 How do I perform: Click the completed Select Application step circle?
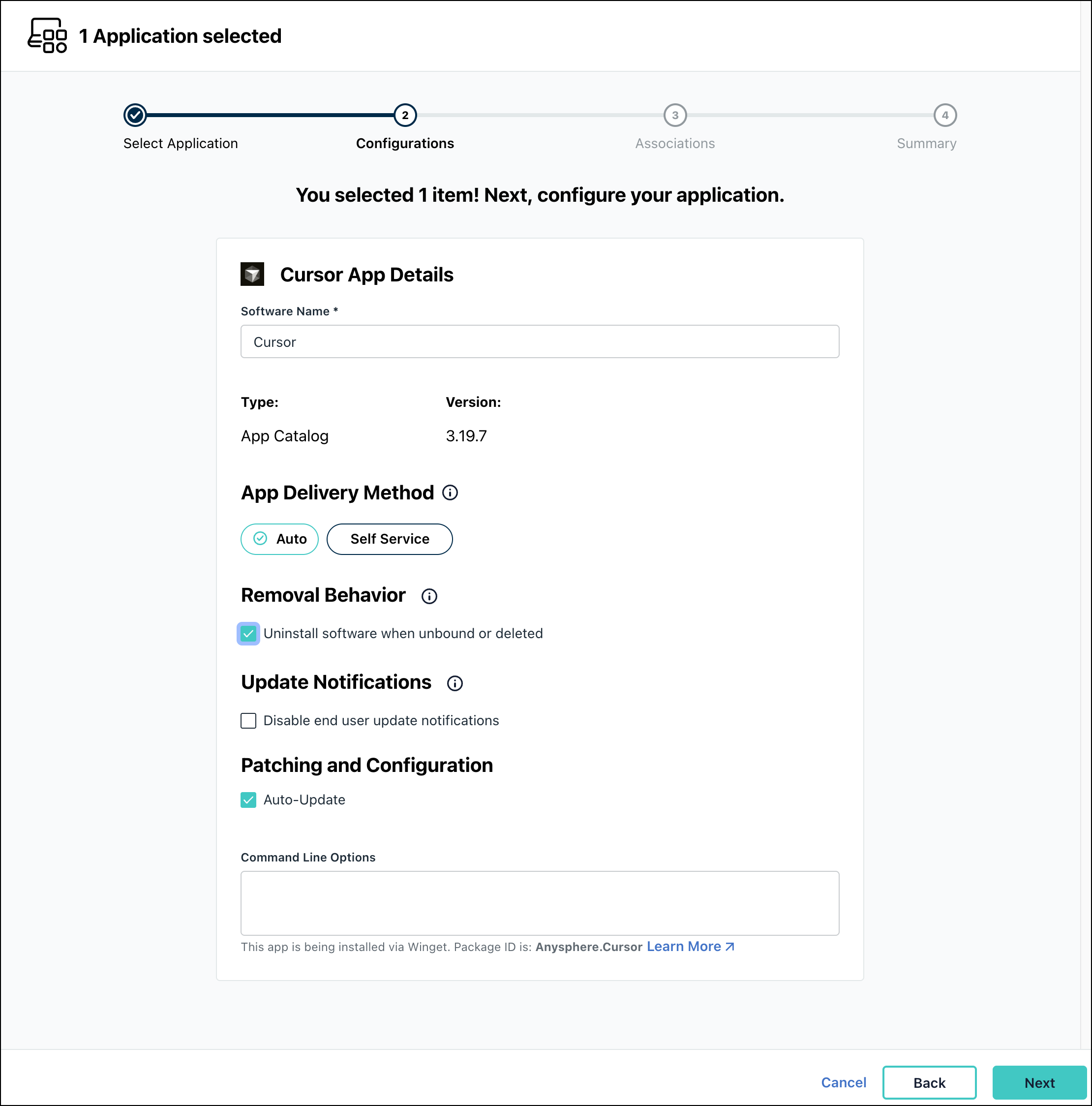point(135,115)
